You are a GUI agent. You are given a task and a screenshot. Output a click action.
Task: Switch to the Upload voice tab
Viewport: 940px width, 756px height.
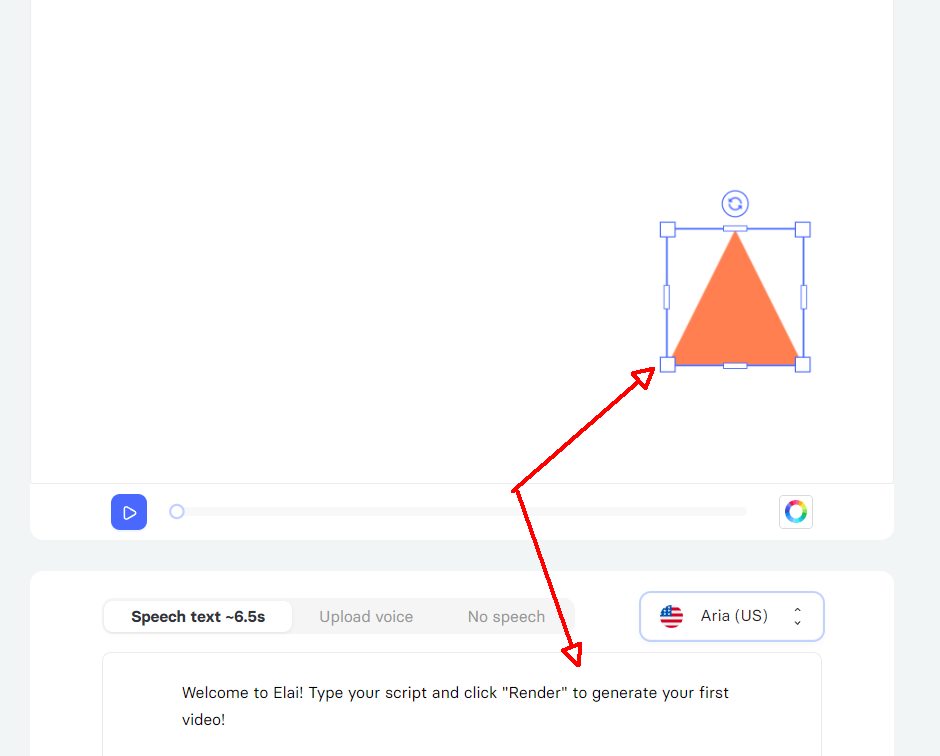[x=366, y=617]
